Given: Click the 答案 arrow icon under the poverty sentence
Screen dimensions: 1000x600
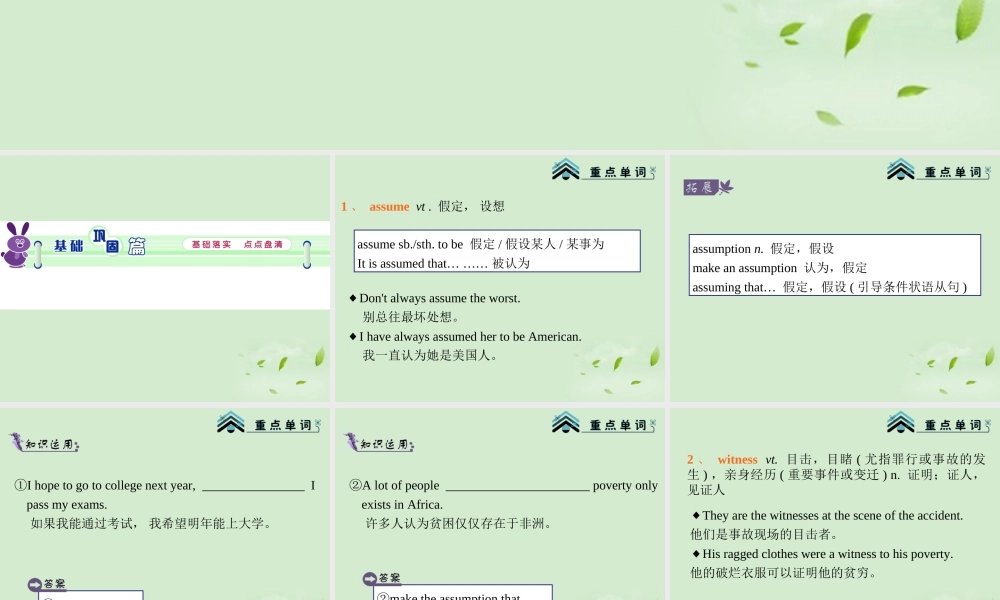Looking at the screenshot, I should tap(369, 578).
